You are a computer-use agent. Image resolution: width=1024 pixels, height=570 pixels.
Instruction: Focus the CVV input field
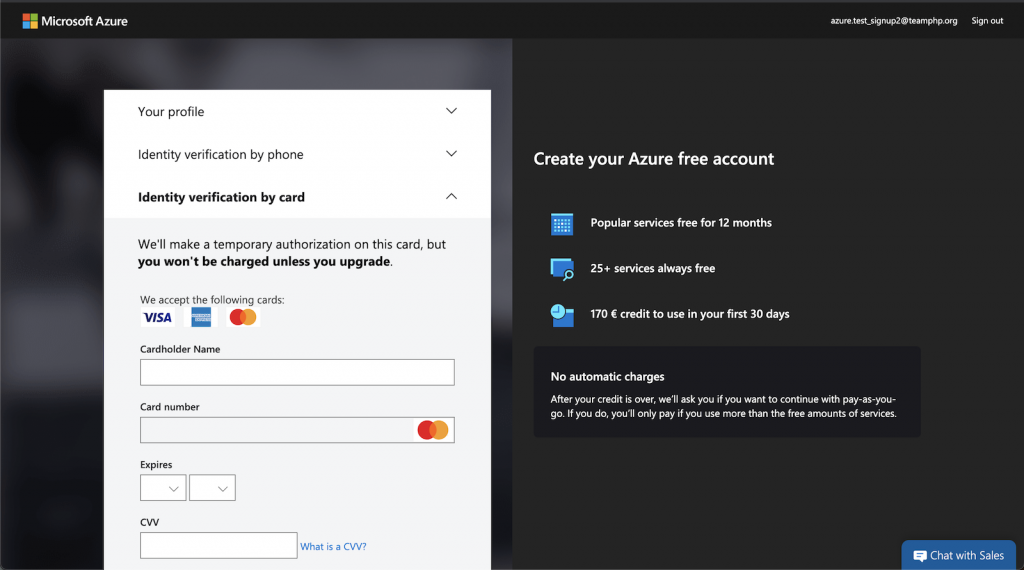pyautogui.click(x=219, y=545)
